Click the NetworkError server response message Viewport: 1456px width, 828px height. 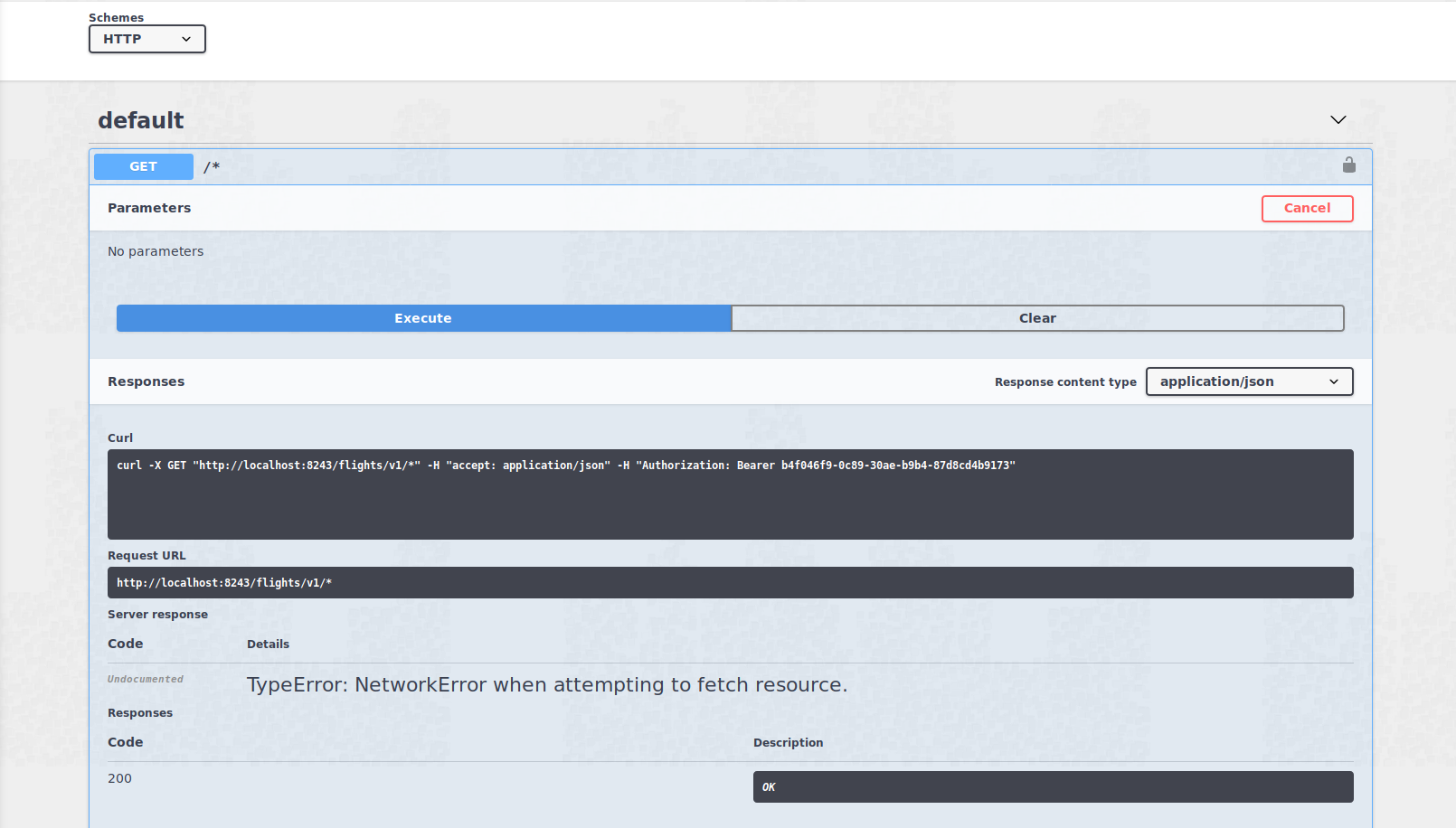click(546, 684)
